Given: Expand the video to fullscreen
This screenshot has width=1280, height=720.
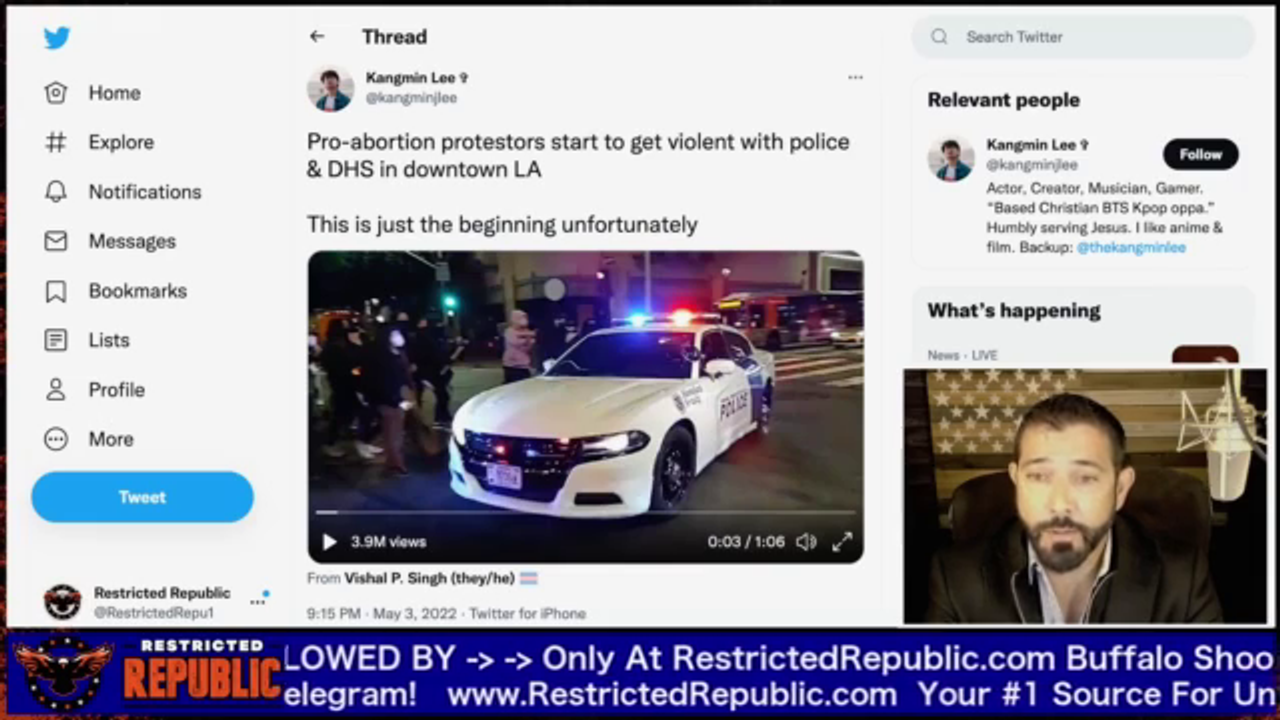Looking at the screenshot, I should tap(842, 542).
